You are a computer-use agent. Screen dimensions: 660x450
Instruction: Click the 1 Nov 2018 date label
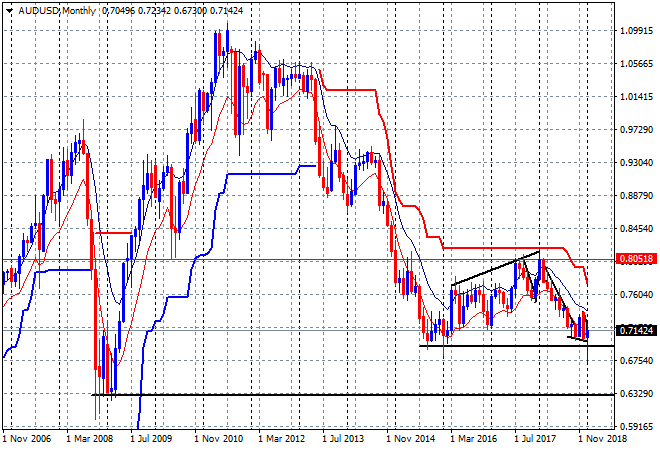(603, 439)
